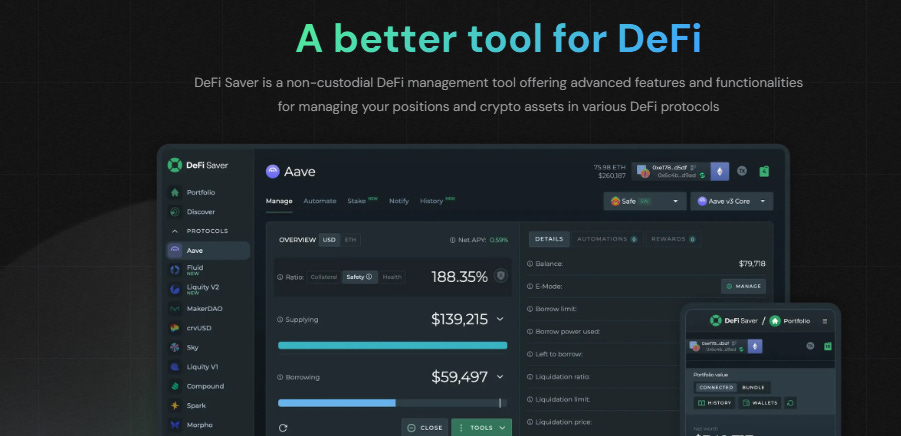Open the wallet address 0xe178 selector
The width and height of the screenshot is (901, 436).
point(671,171)
